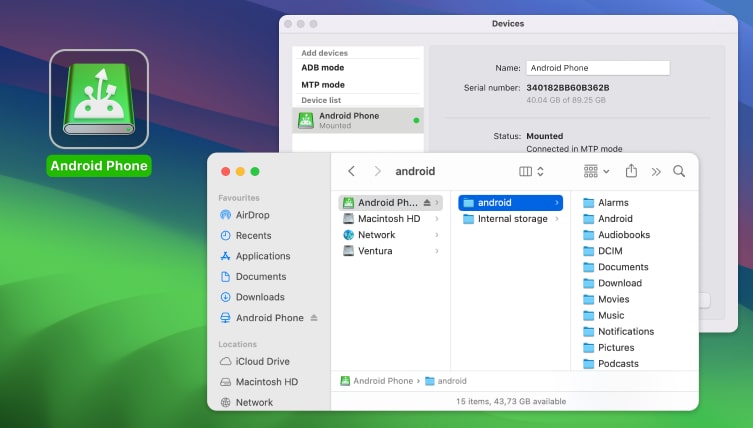Open Recents in the sidebar
Image resolution: width=753 pixels, height=428 pixels.
(x=246, y=235)
